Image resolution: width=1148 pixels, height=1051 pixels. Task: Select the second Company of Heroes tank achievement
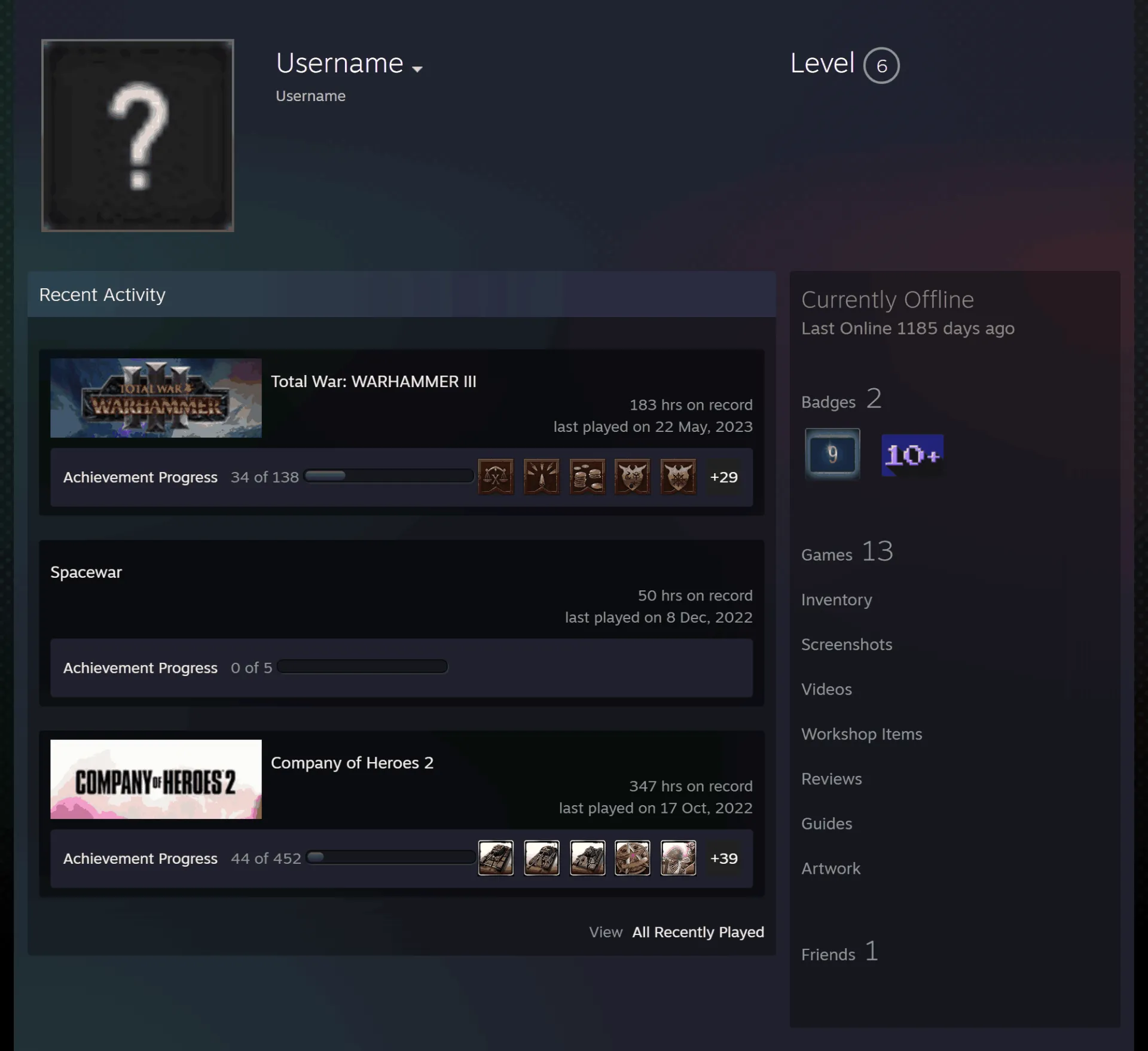tap(542, 858)
